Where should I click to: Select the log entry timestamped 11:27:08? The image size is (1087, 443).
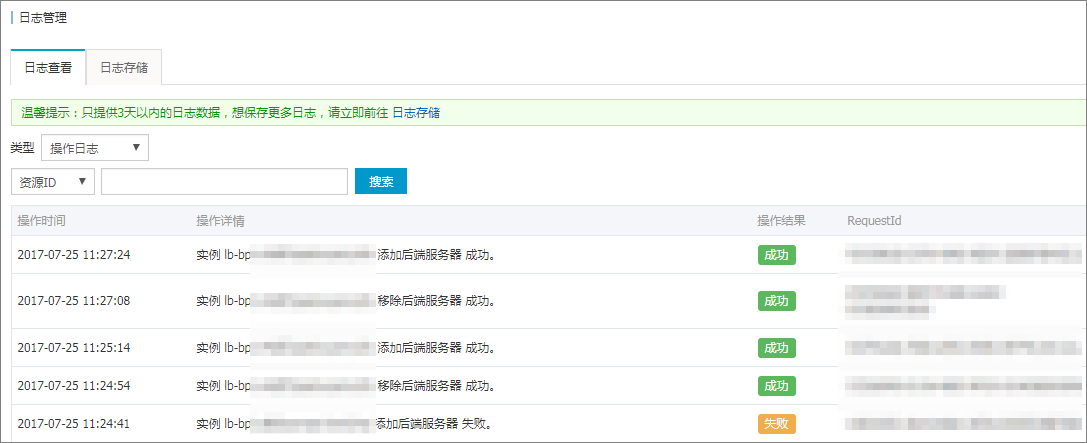[x=74, y=301]
